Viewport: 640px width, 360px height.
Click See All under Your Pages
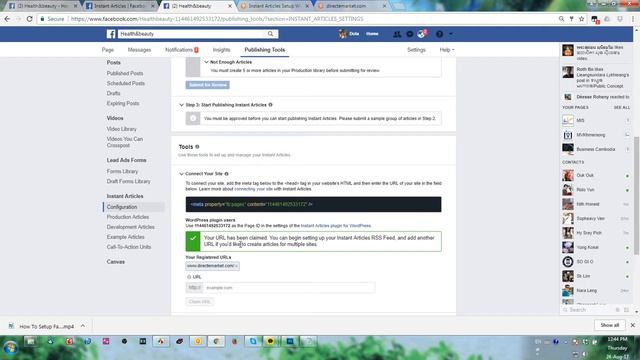[x=622, y=107]
